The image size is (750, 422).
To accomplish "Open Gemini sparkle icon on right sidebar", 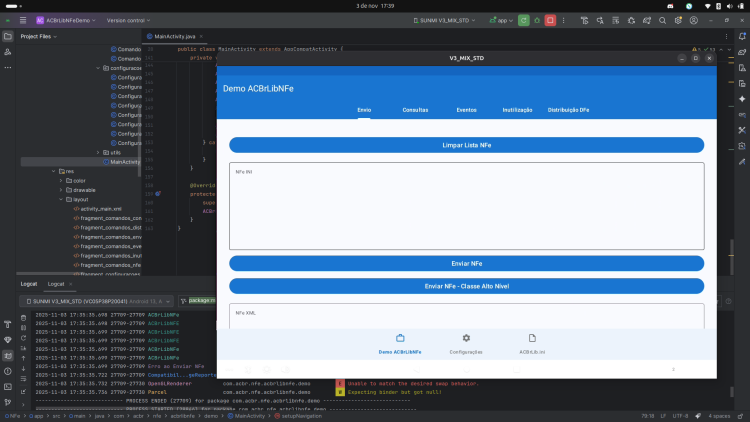I will coord(742,99).
